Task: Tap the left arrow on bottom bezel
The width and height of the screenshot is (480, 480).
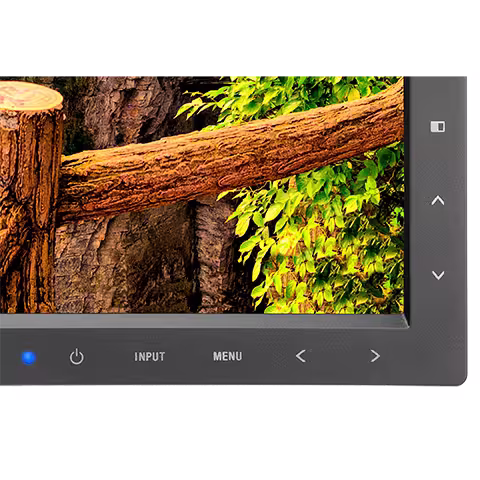Action: tap(300, 356)
